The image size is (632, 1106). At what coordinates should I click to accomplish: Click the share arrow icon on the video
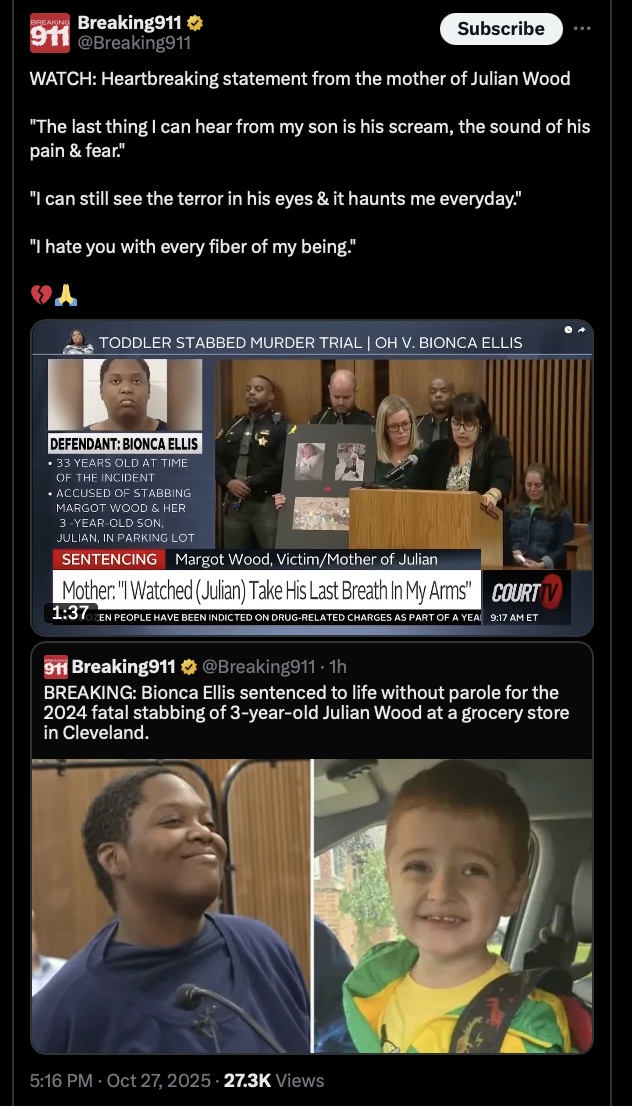[x=581, y=330]
